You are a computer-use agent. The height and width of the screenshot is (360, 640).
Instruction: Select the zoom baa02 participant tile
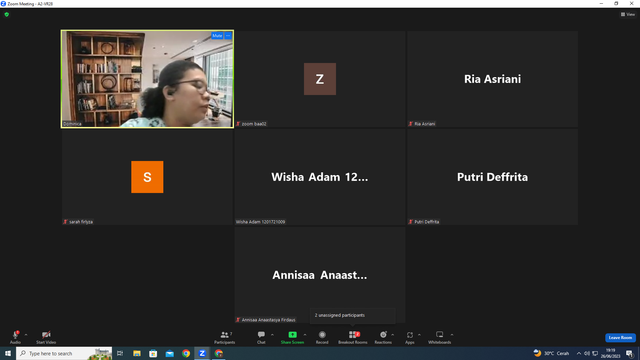click(x=320, y=79)
